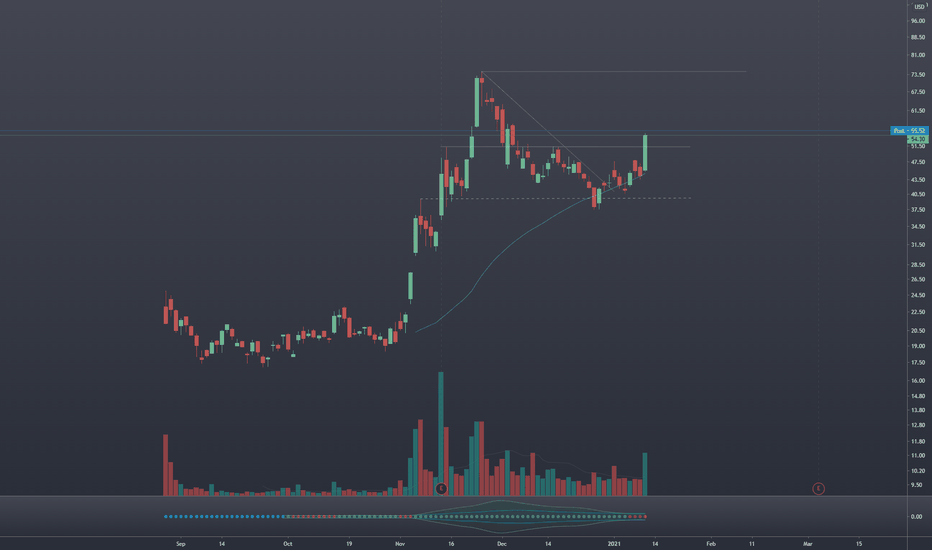Click the 26.50 price axis label

point(918,279)
